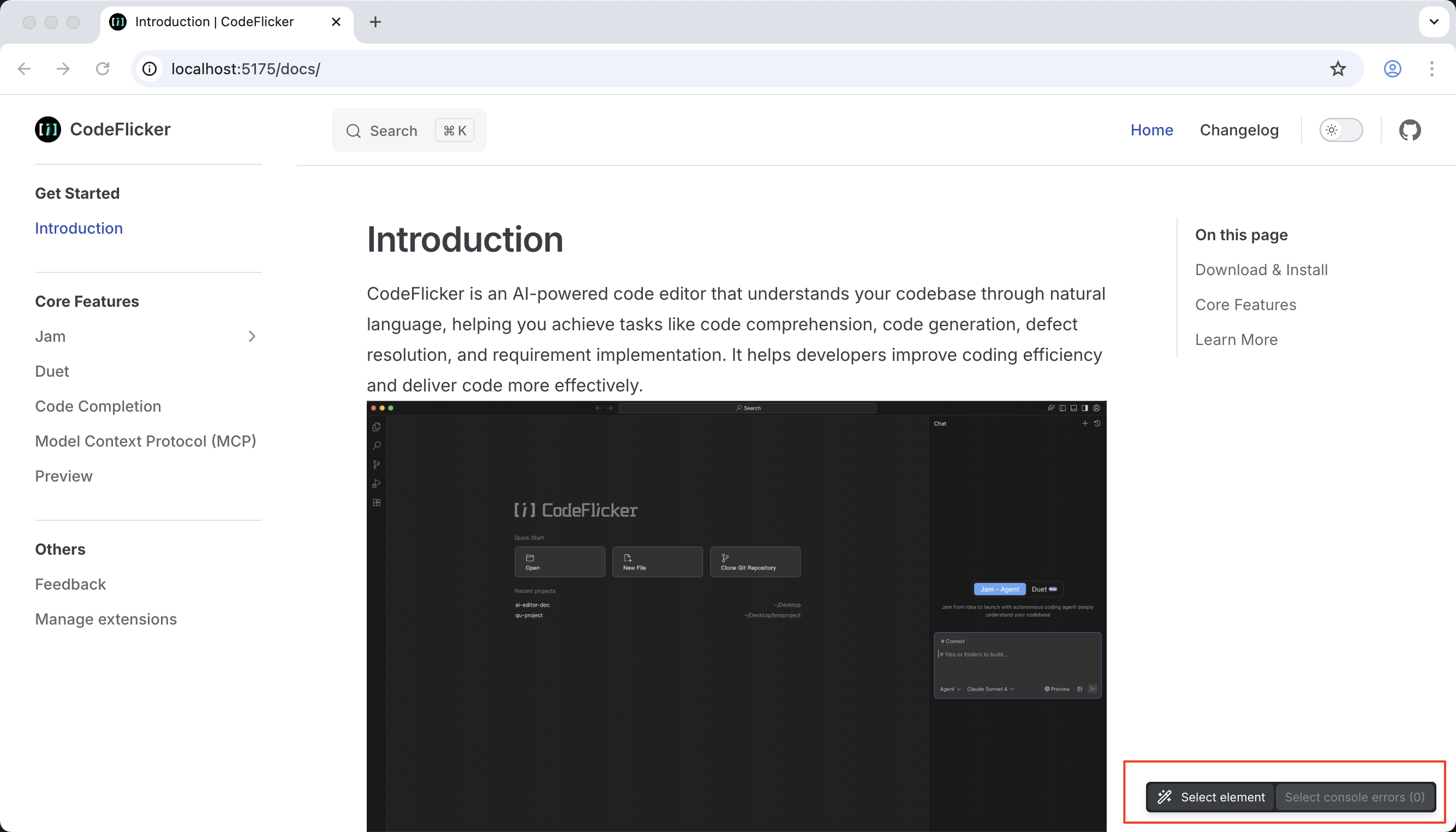Image resolution: width=1456 pixels, height=832 pixels.
Task: Click the CodeFlicker logo icon
Action: coord(48,130)
